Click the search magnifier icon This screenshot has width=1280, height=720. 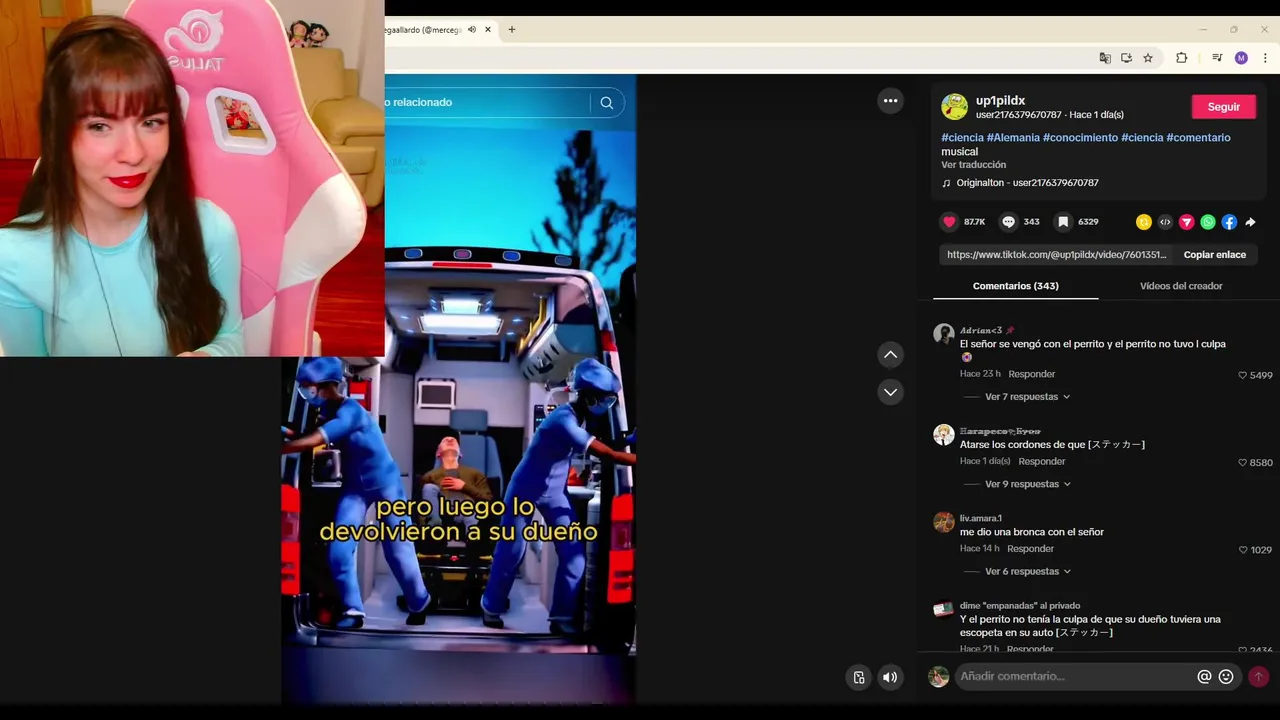click(607, 102)
